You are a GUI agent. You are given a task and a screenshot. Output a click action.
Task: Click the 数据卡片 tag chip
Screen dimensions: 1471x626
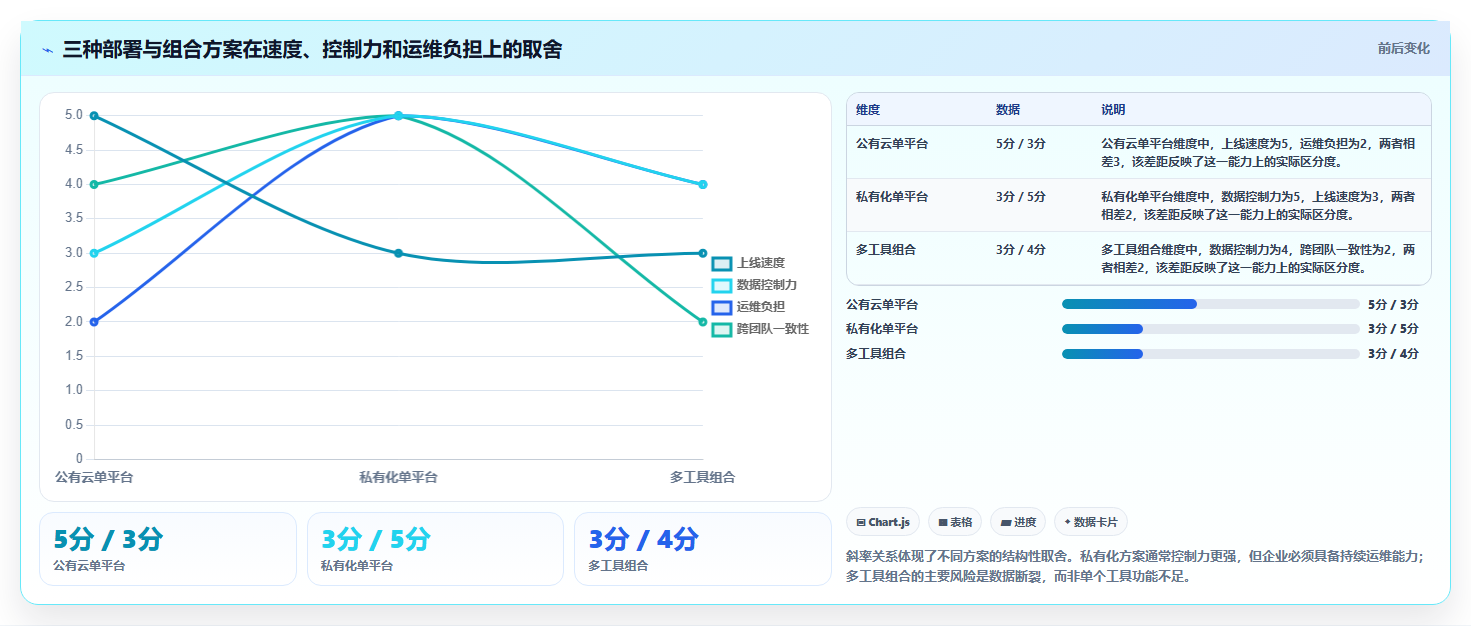[1091, 522]
